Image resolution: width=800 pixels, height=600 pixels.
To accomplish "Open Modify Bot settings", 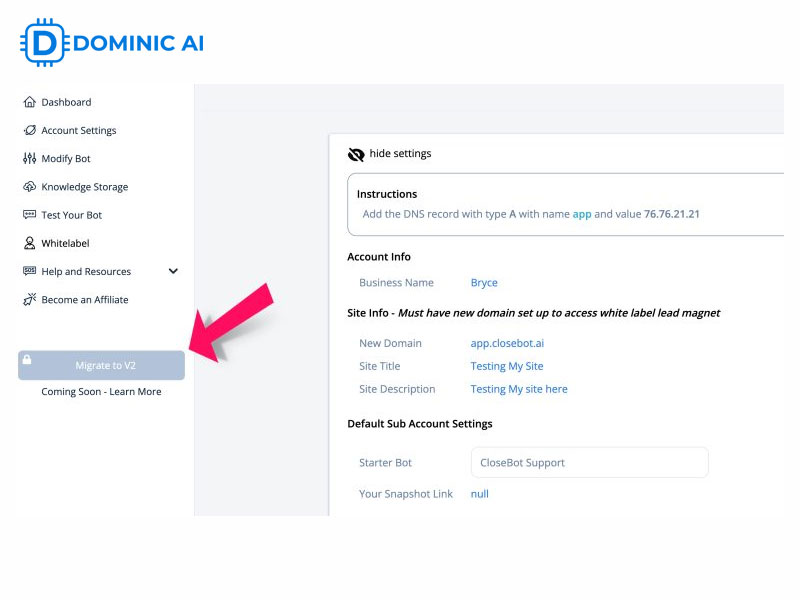I will [29, 158].
